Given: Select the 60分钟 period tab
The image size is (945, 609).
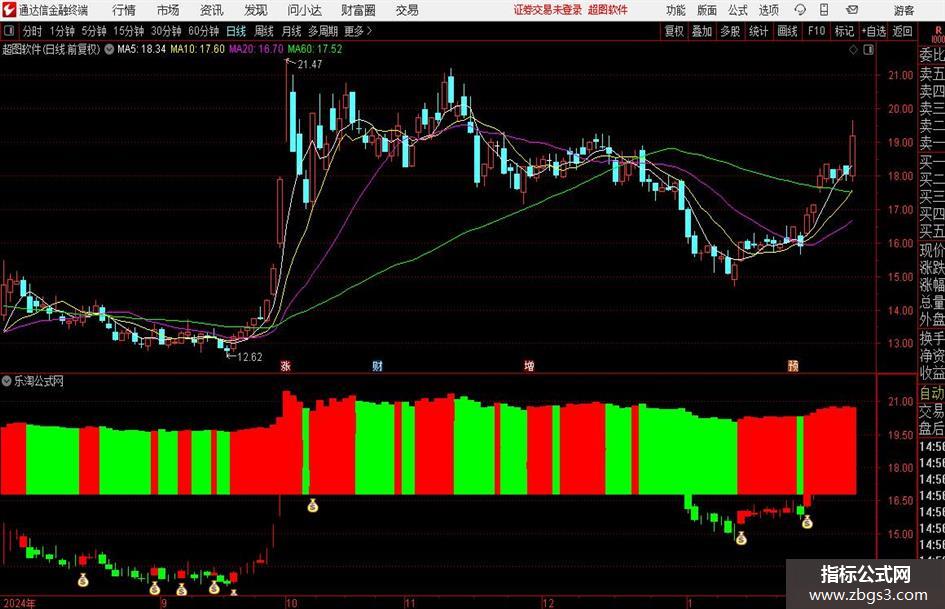Looking at the screenshot, I should [203, 31].
